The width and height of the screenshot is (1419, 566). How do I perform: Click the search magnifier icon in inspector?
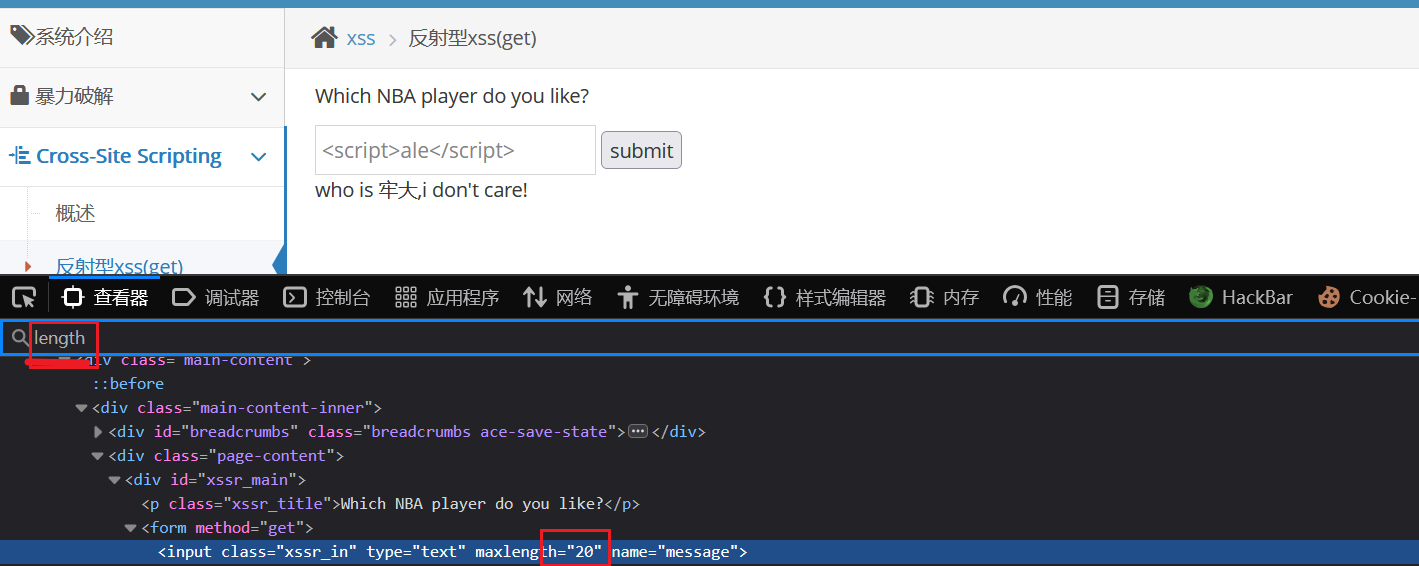click(19, 338)
